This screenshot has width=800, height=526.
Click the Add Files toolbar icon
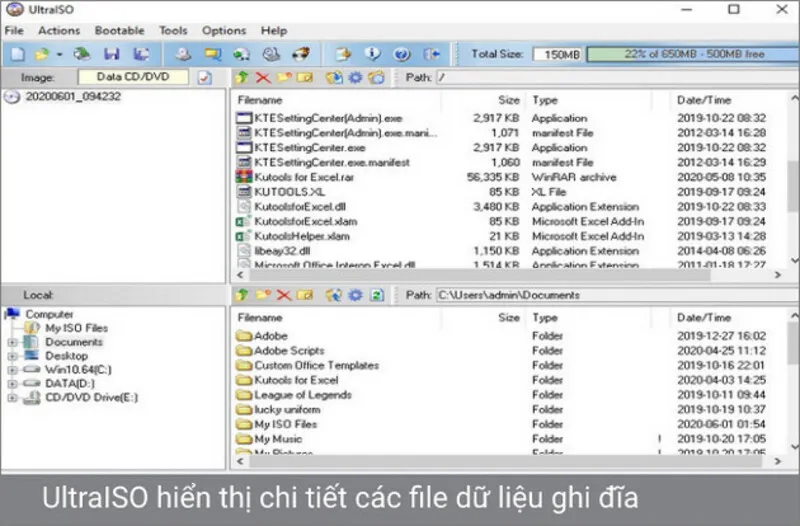point(343,54)
